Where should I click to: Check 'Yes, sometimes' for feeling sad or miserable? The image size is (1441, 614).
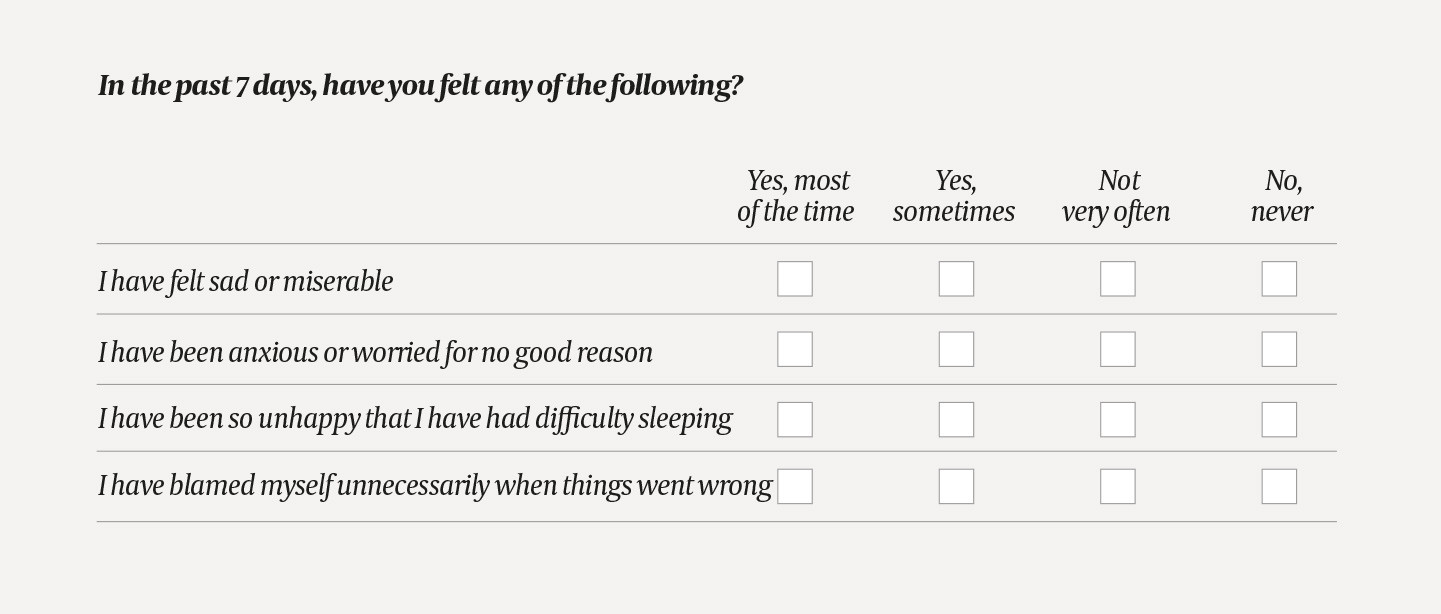tap(956, 279)
